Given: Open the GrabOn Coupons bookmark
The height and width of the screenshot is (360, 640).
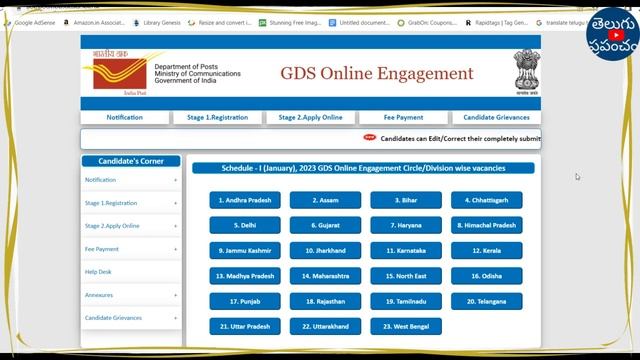Looking at the screenshot, I should click(x=428, y=23).
